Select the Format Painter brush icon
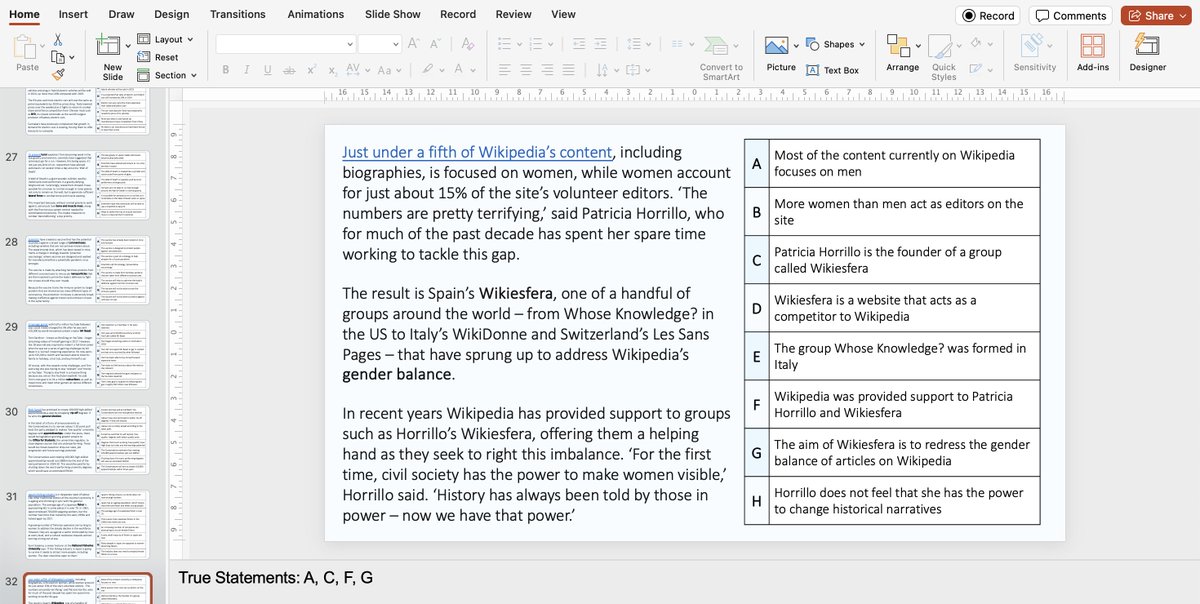The image size is (1200, 604). coord(58,73)
